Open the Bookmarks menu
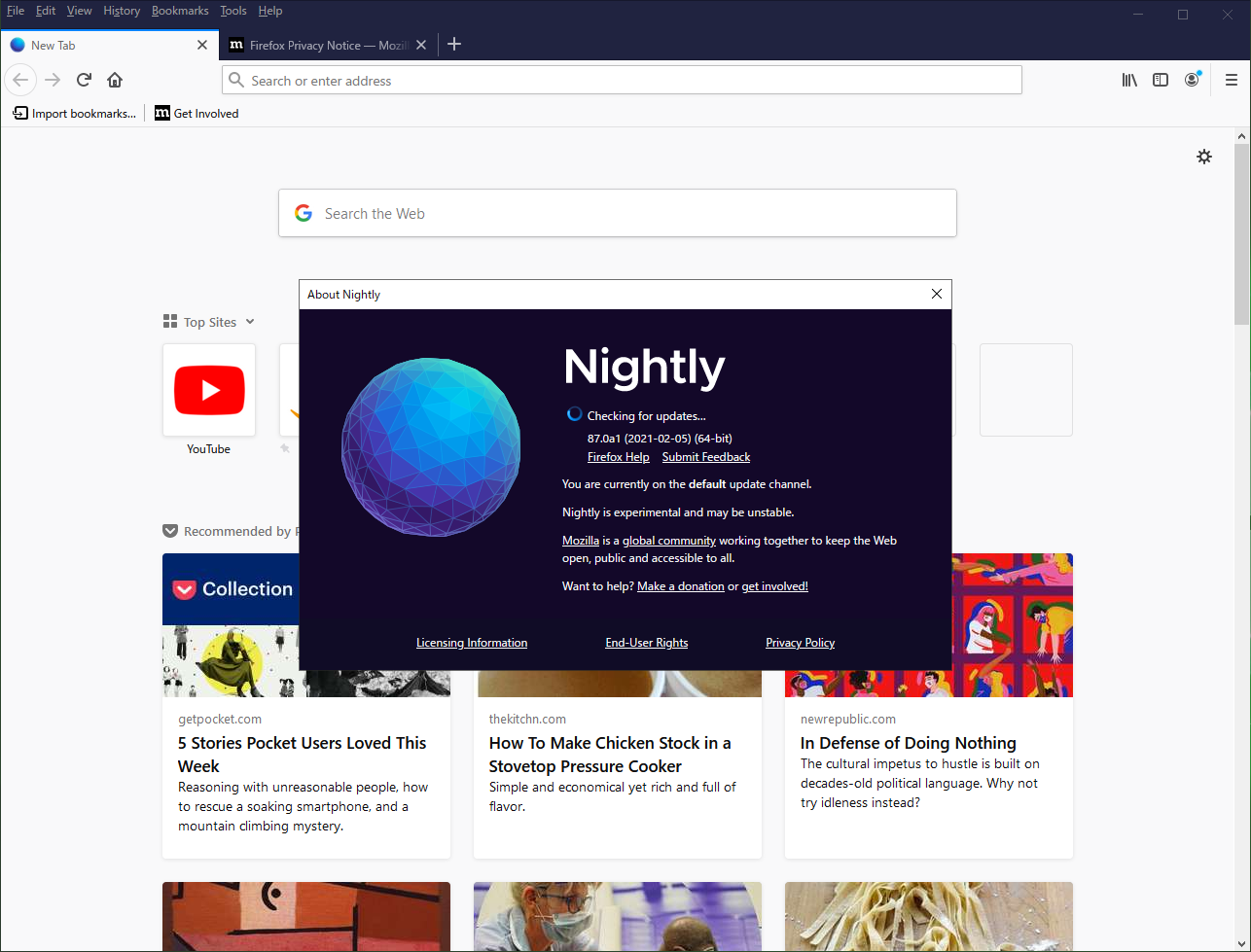Image resolution: width=1251 pixels, height=952 pixels. (180, 11)
